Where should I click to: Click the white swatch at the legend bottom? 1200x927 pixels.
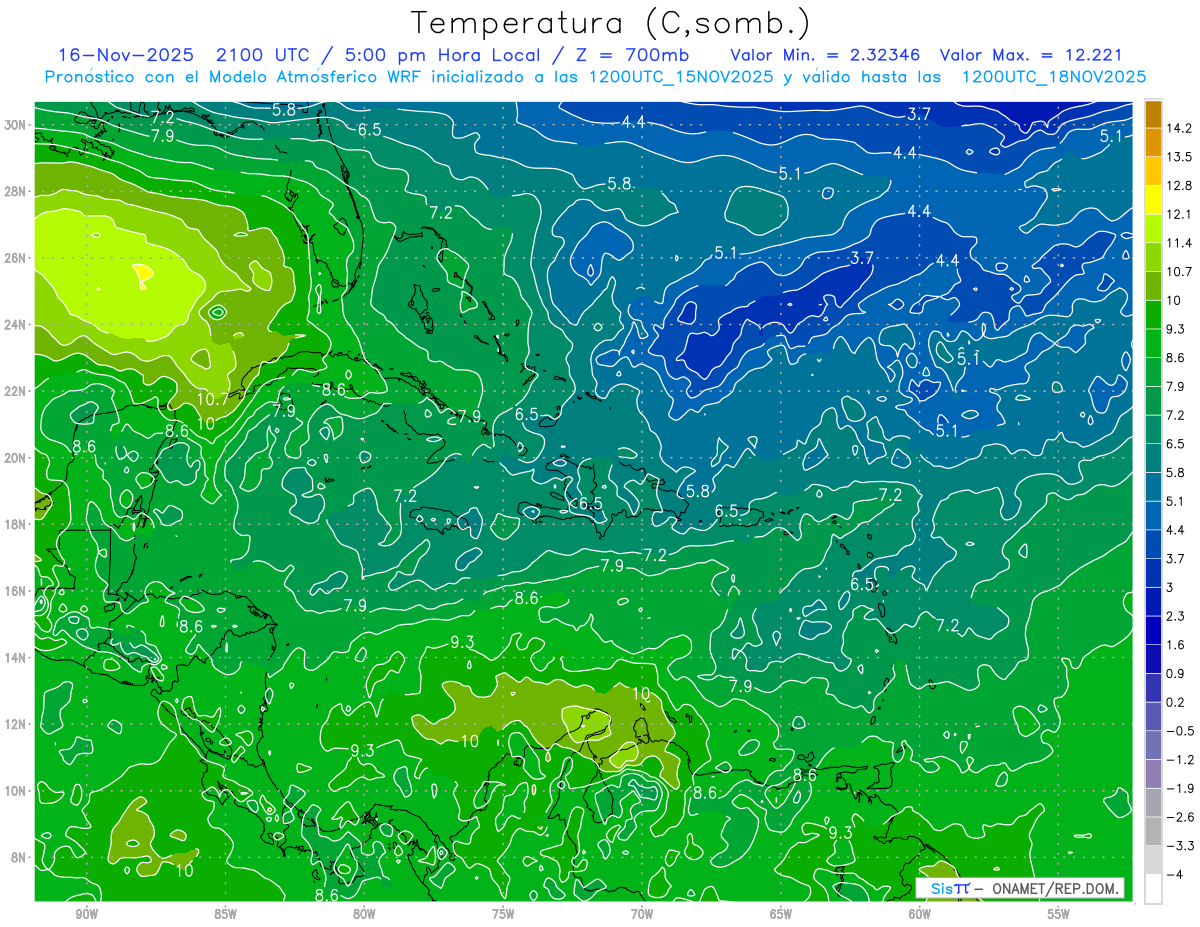1153,889
